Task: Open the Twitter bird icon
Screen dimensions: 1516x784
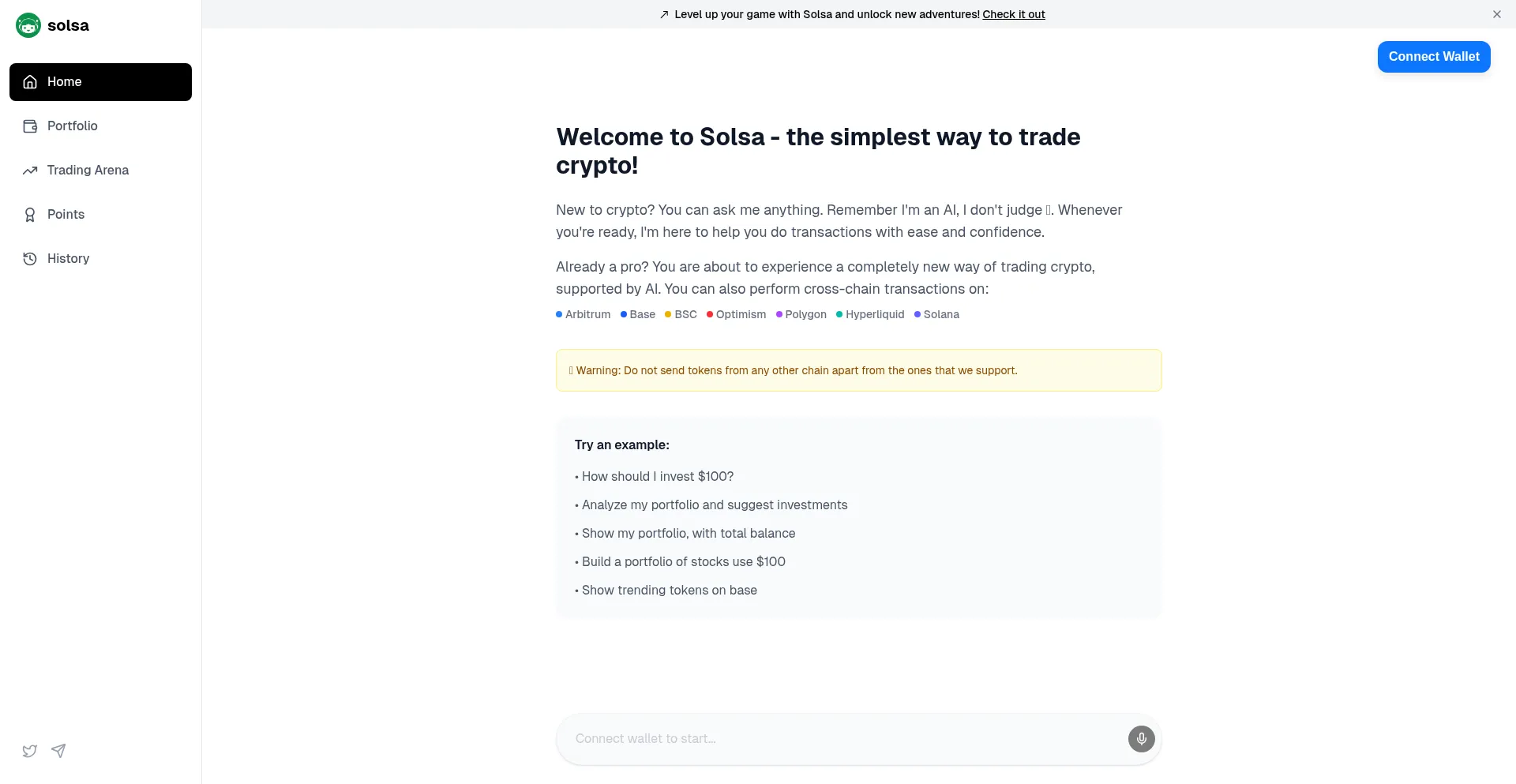Action: tap(29, 751)
